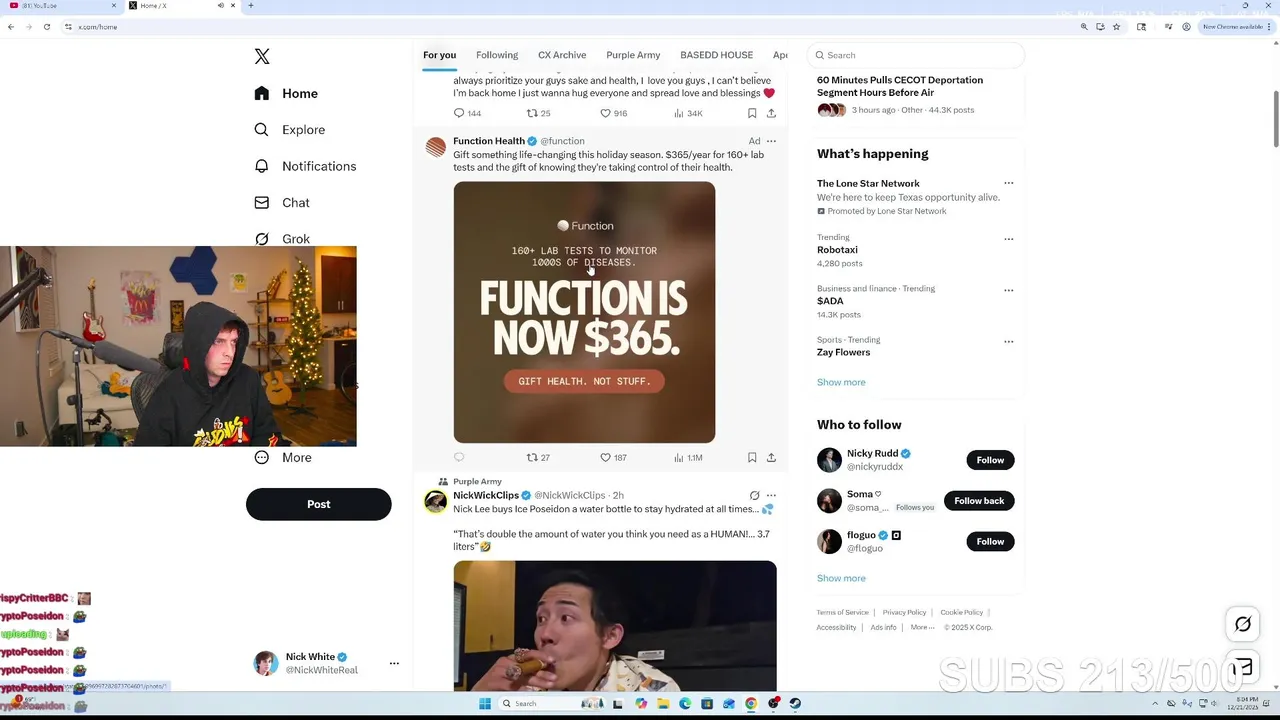Click the X logo in the sidebar

[262, 56]
